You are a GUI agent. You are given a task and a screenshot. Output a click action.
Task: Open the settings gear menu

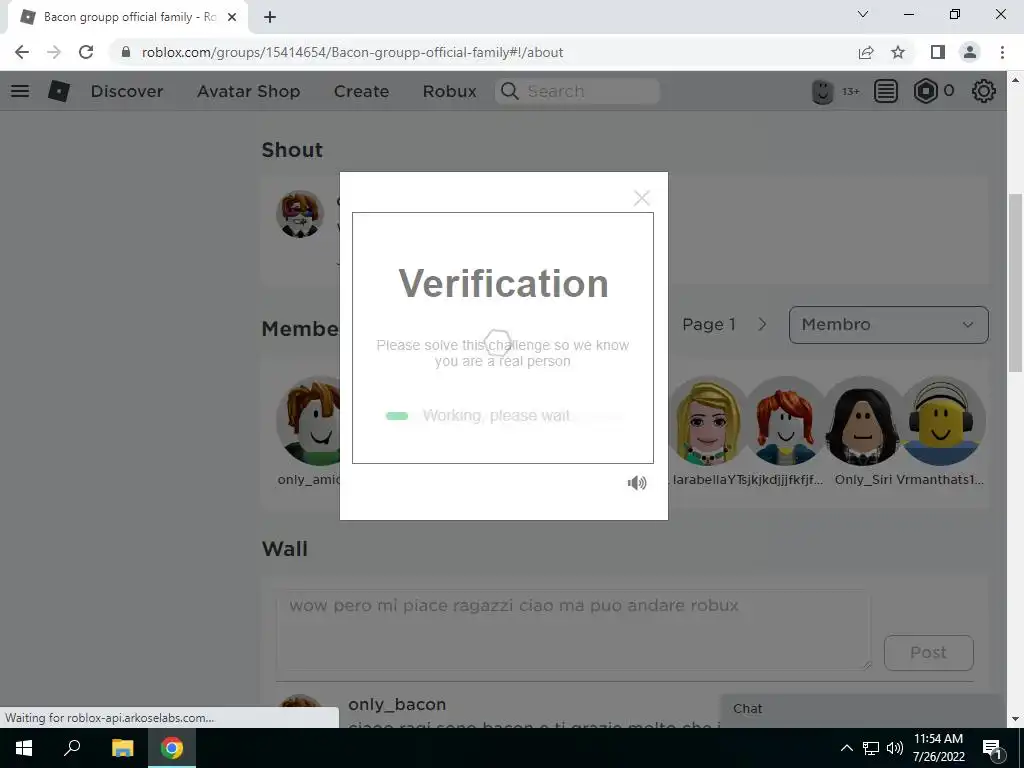point(984,91)
